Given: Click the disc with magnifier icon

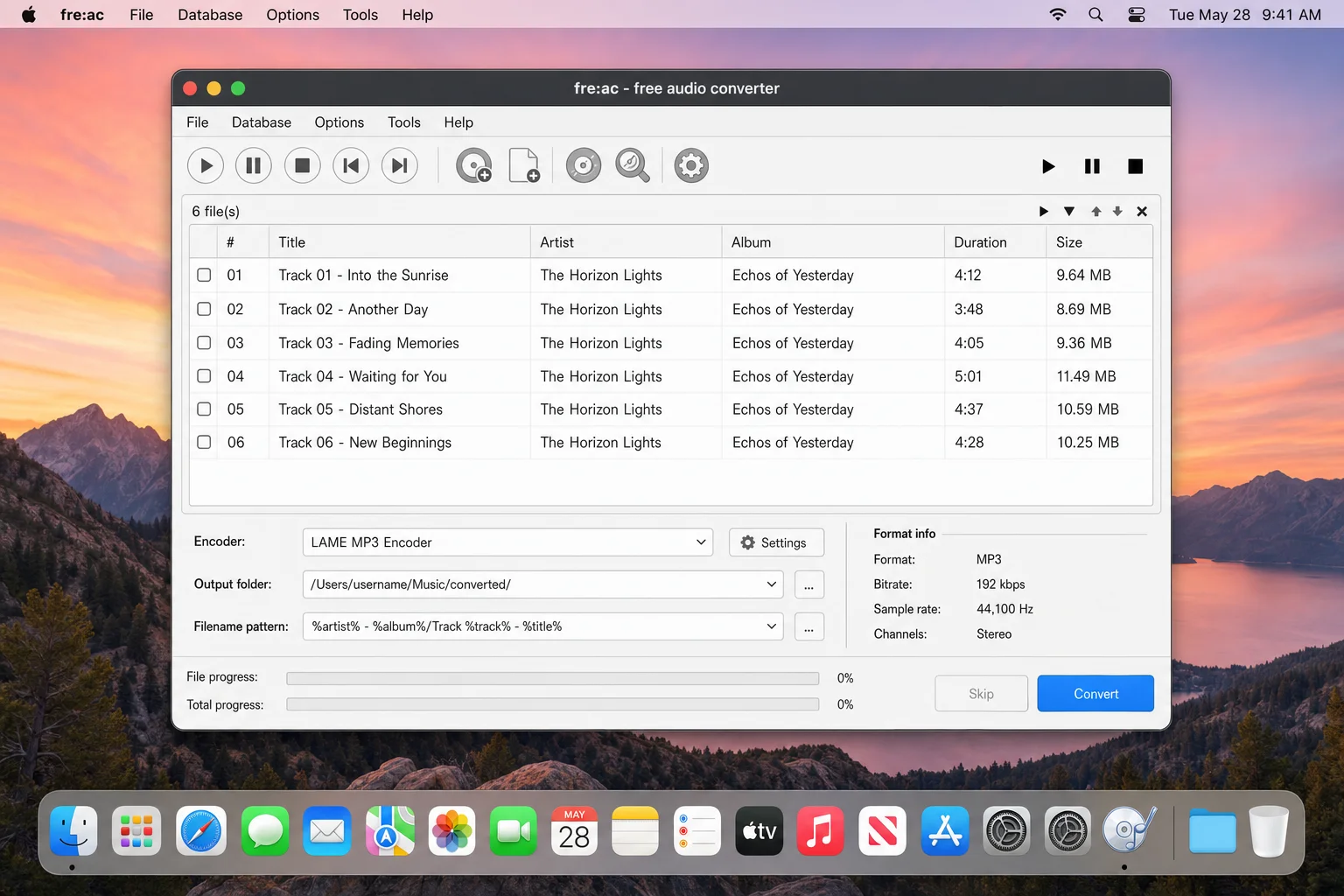Looking at the screenshot, I should pos(633,165).
